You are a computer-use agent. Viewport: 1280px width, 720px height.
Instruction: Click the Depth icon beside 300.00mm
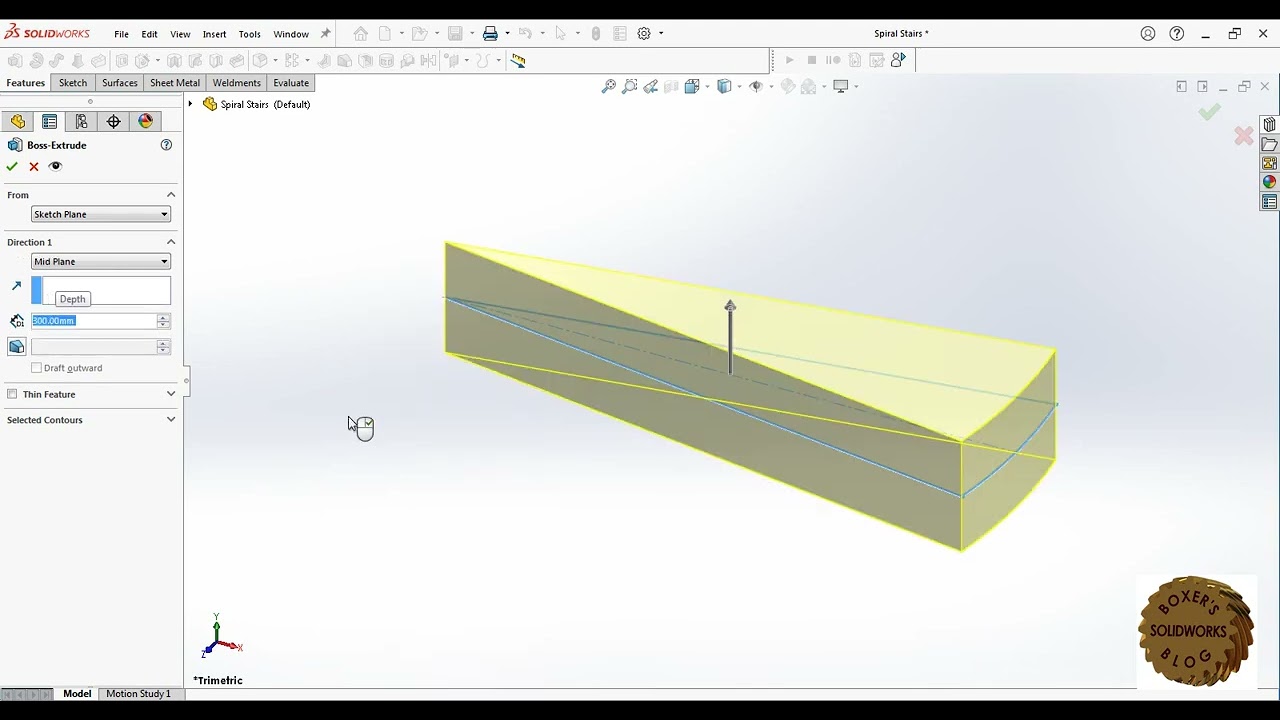(16, 321)
